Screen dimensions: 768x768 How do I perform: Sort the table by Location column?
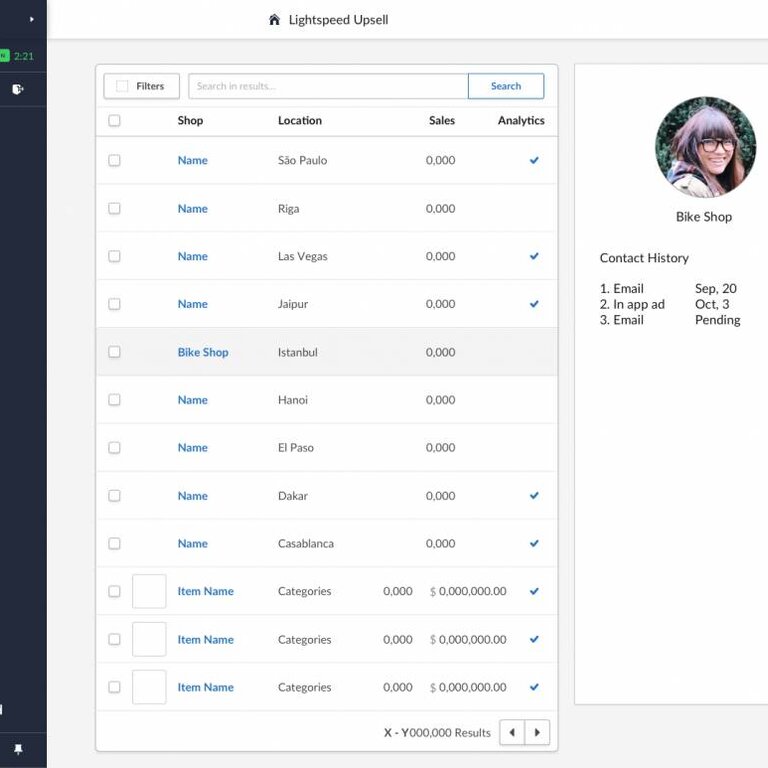click(x=299, y=121)
